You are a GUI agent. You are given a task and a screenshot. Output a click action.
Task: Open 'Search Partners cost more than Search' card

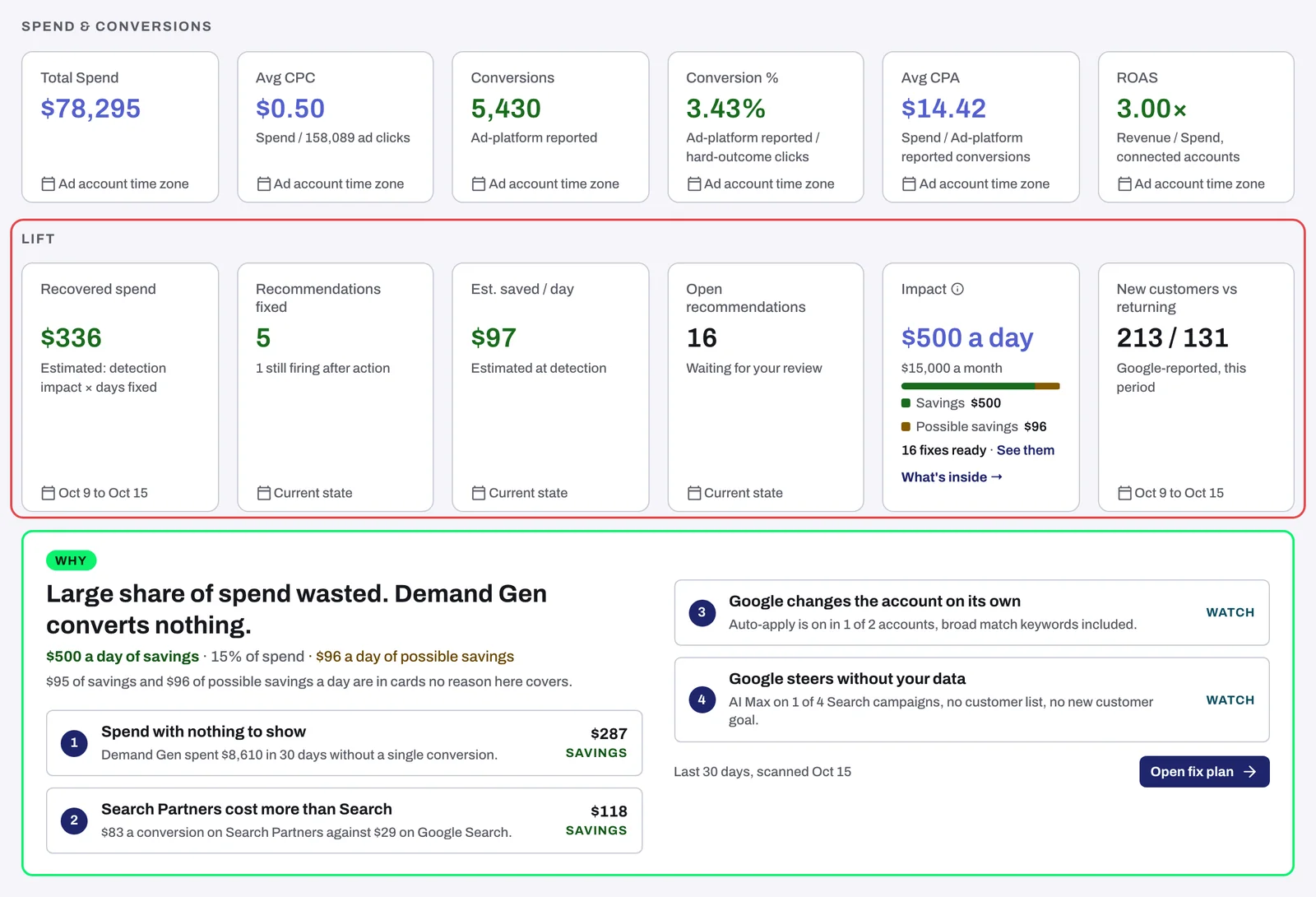tap(344, 820)
